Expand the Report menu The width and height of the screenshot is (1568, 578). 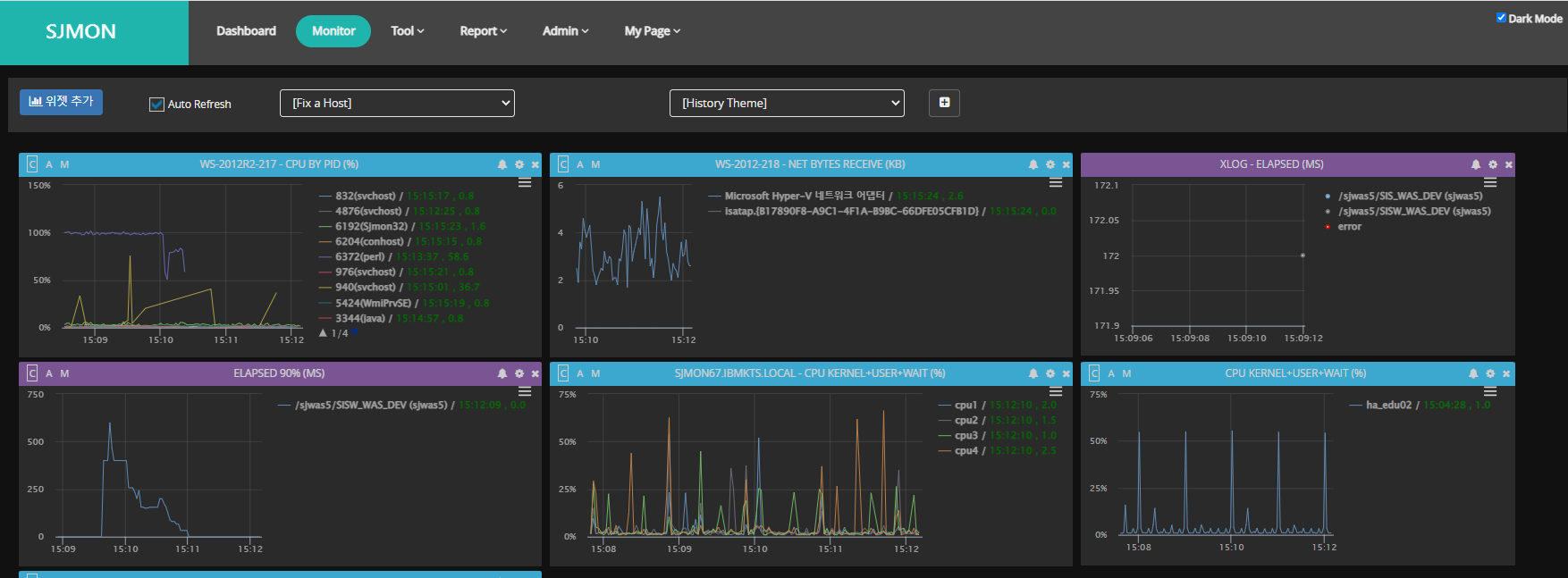[x=483, y=31]
